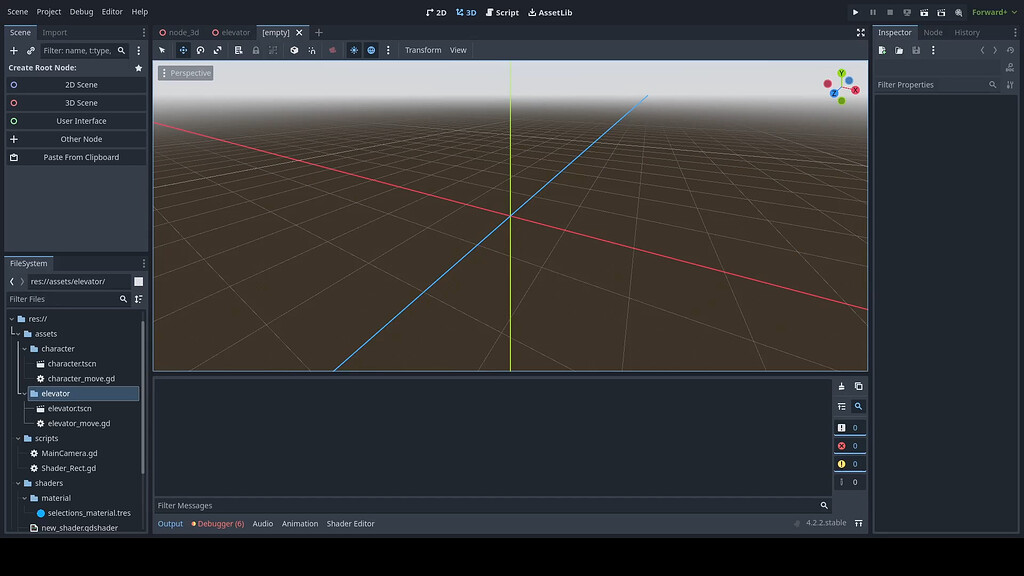Activate the Select mode arrow tool
This screenshot has height=576, width=1024.
[161, 50]
